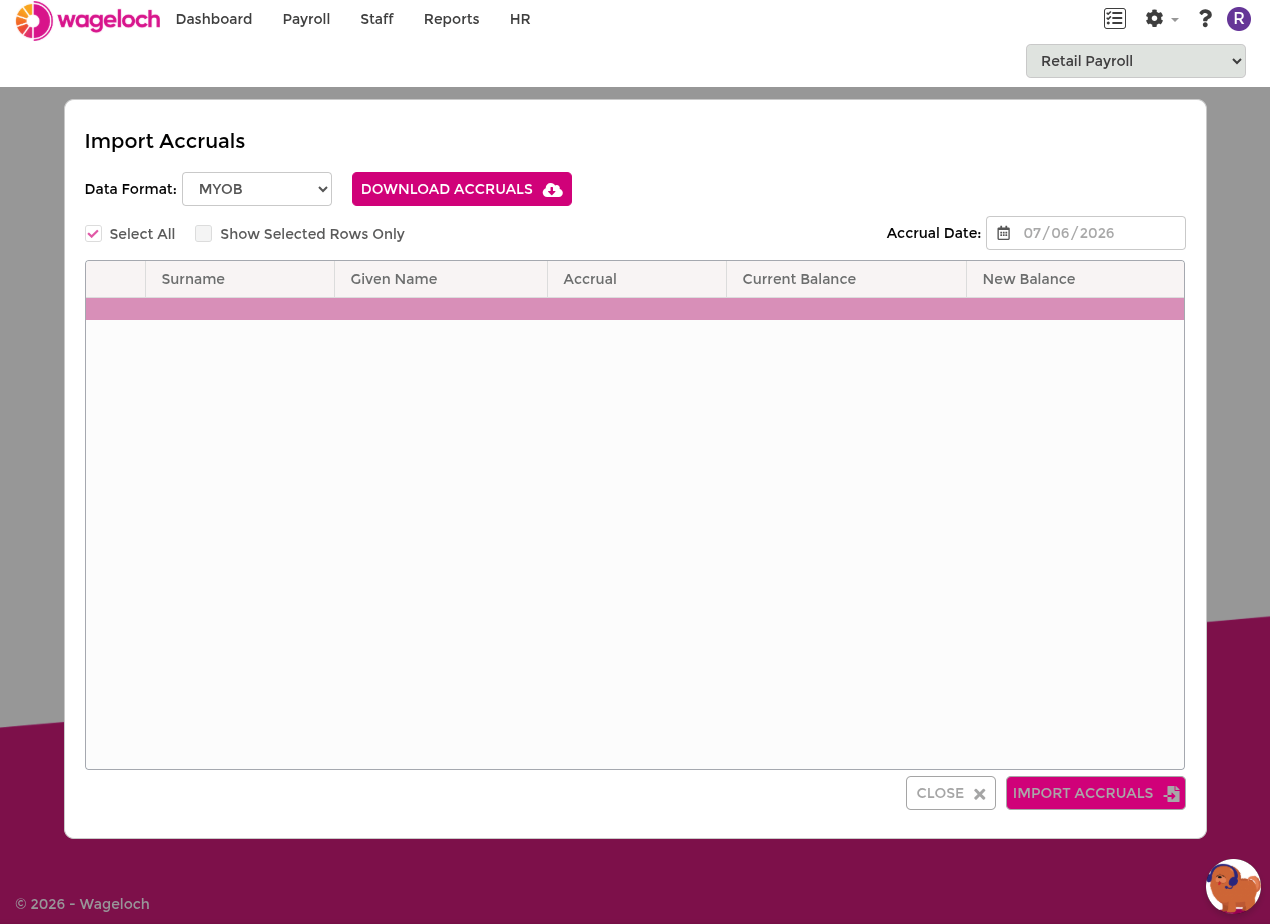Open the help question mark
The height and width of the screenshot is (924, 1270).
[1205, 19]
